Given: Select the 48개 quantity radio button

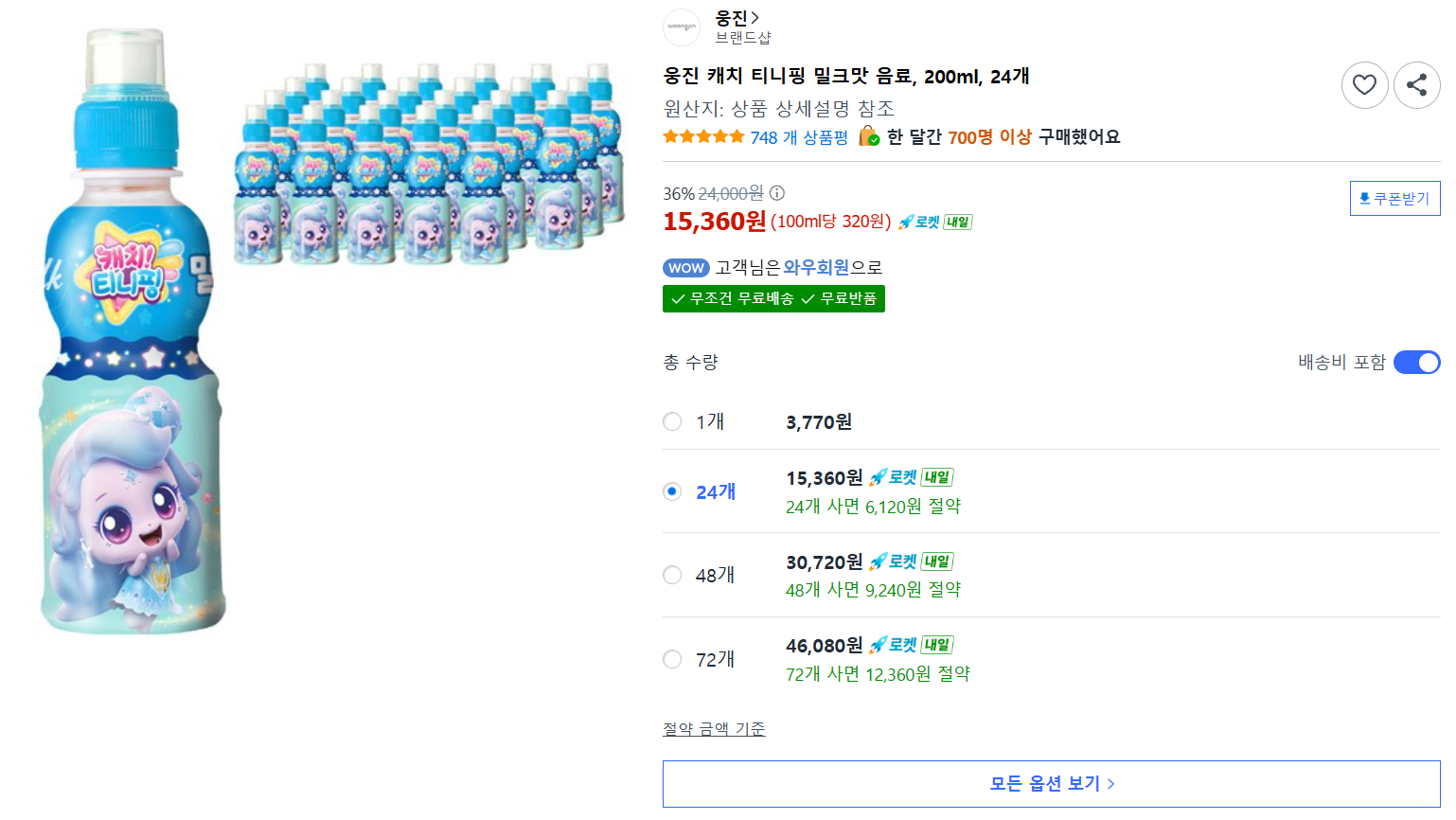Looking at the screenshot, I should 672,575.
